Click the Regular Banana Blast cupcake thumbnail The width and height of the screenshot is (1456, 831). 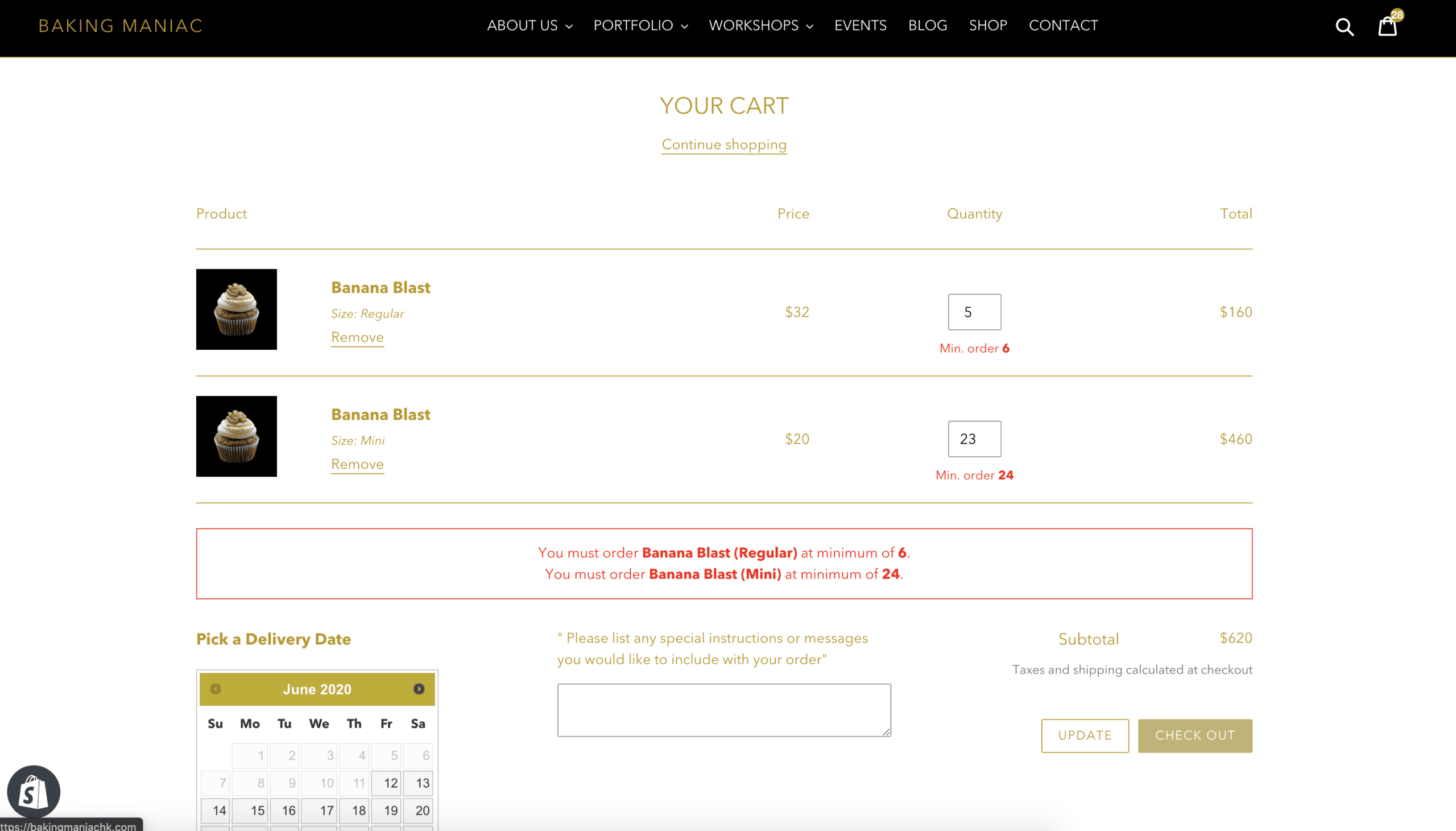236,309
